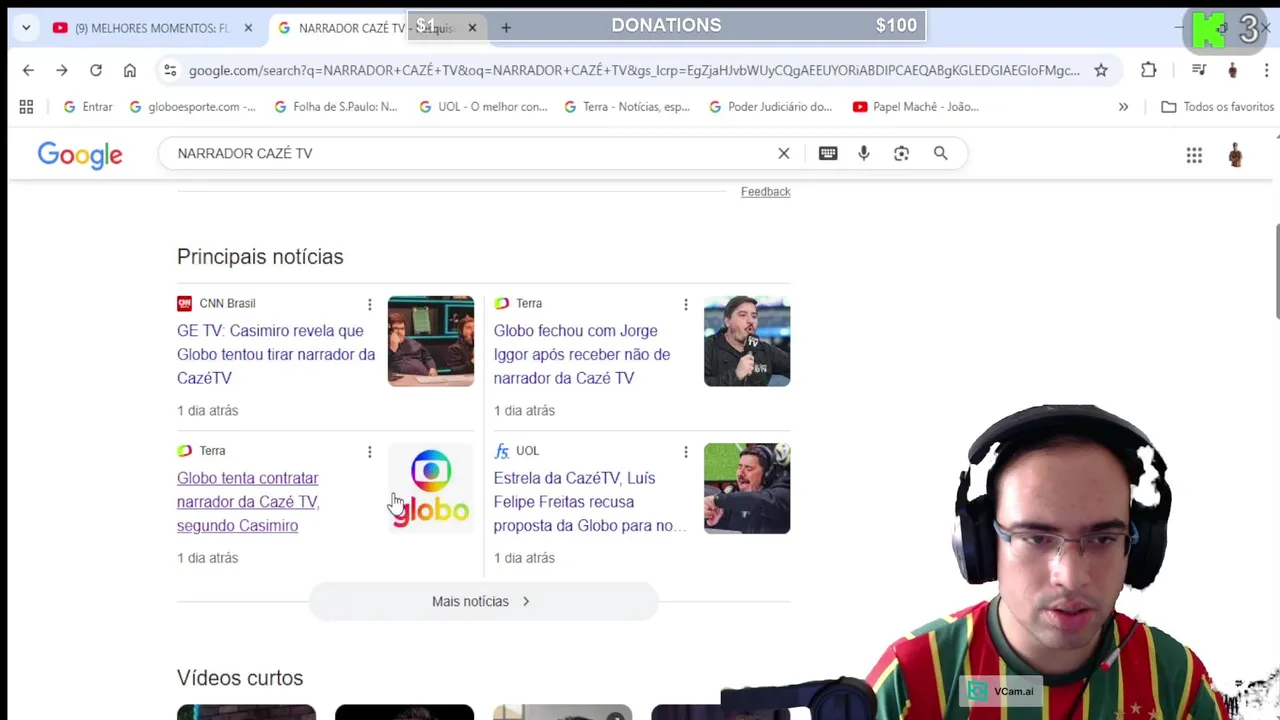
Task: Open GE TV: Casimiro revela headline
Action: [x=276, y=354]
